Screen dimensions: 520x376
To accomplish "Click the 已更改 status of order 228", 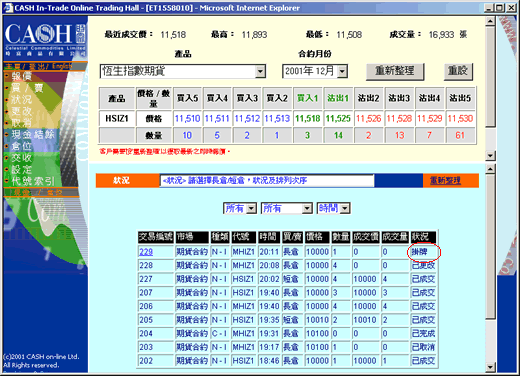I will pos(423,266).
